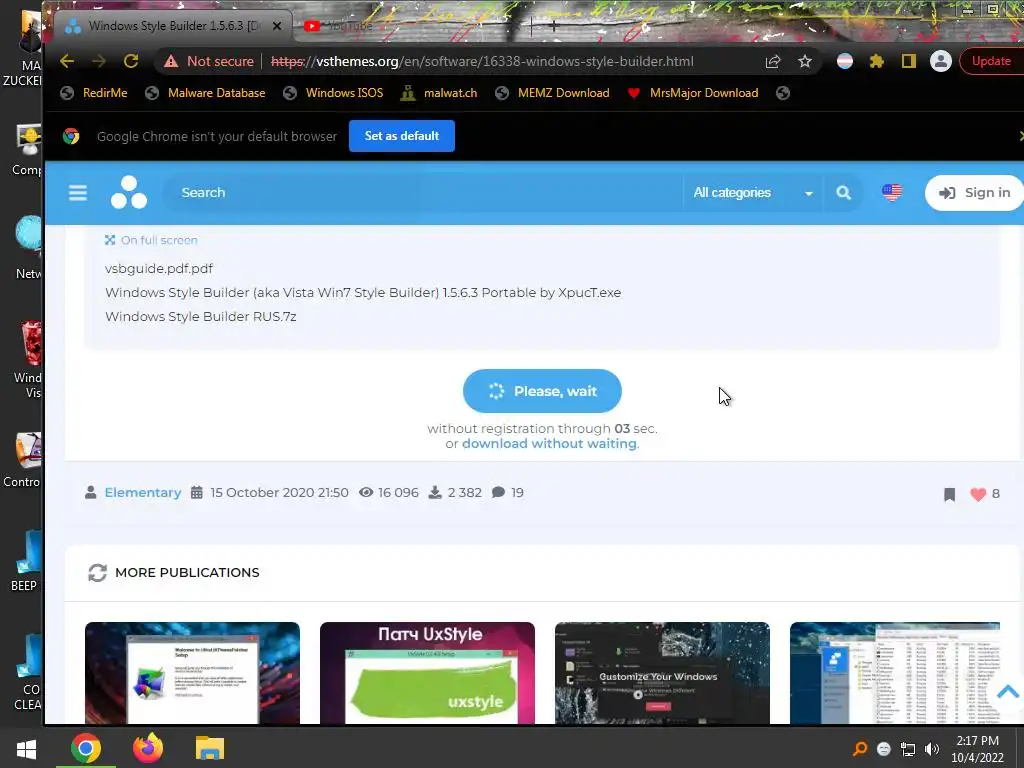The image size is (1024, 768).
Task: Open the malwat.ch bookmark
Action: click(439, 93)
